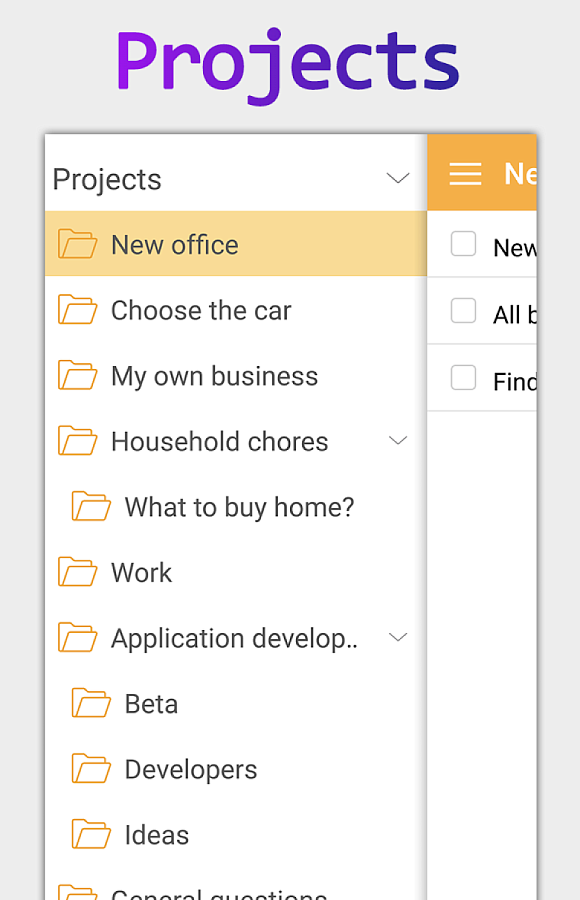Click the Beta folder icon
Screen dimensions: 580x900
pyautogui.click(x=91, y=703)
